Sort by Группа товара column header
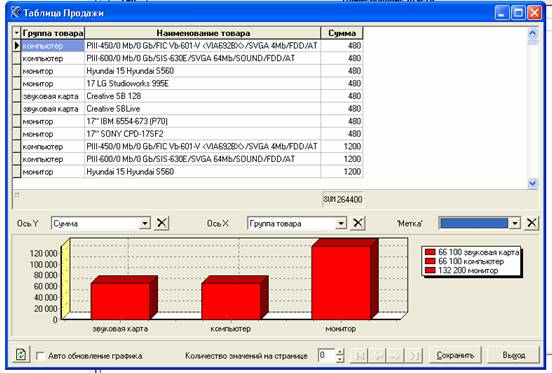The image size is (552, 373). point(53,33)
